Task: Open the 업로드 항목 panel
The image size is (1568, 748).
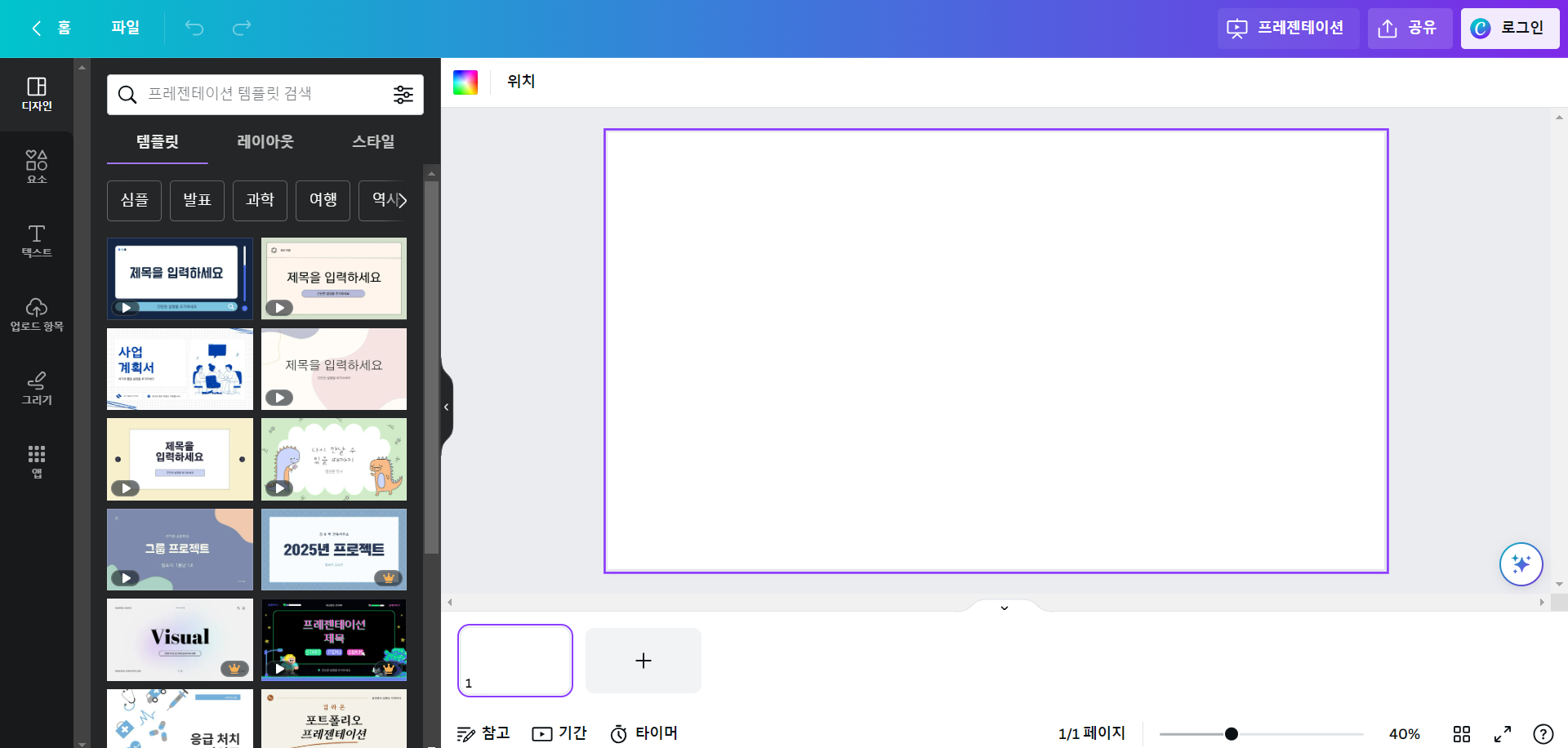Action: pyautogui.click(x=36, y=314)
